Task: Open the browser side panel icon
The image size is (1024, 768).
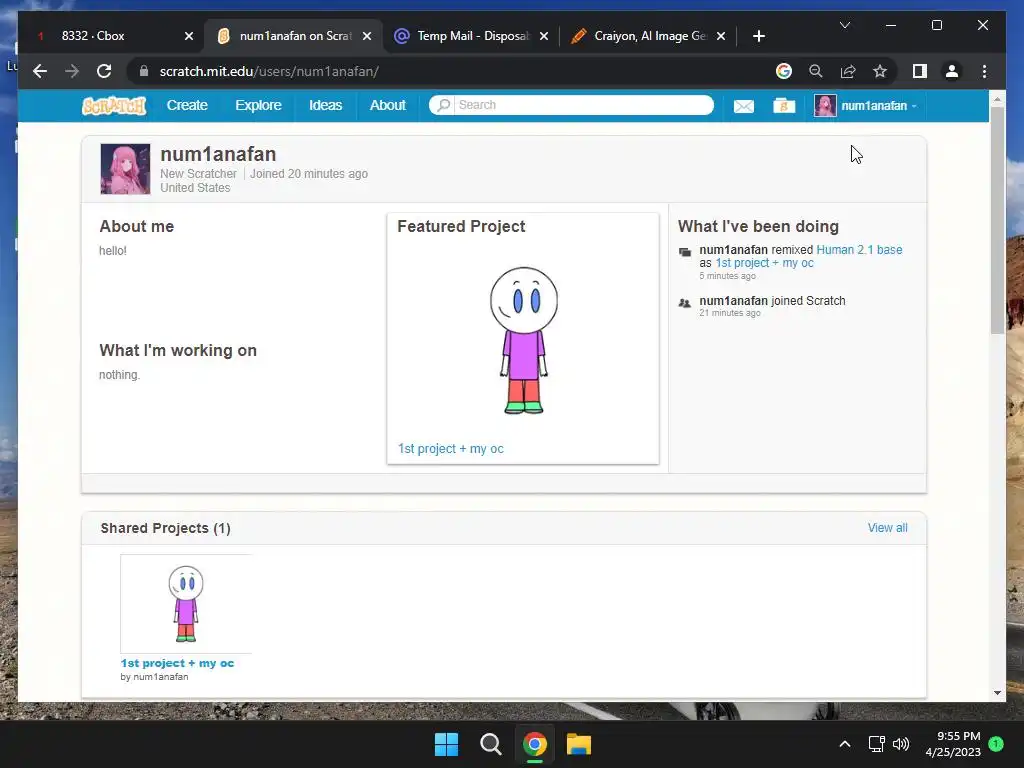Action: (920, 71)
